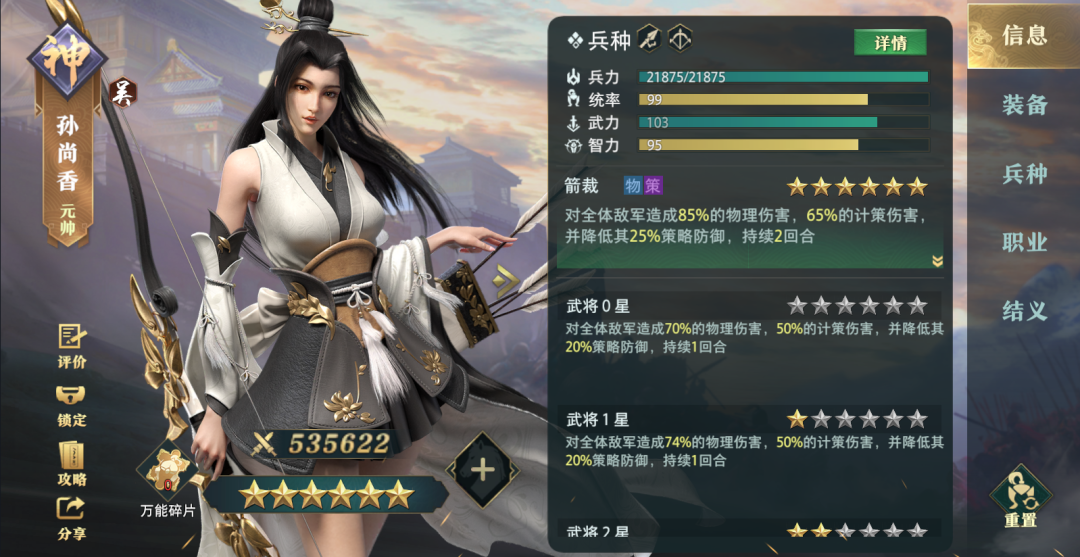Open the 职业 tab
1080x557 pixels.
click(x=1024, y=242)
